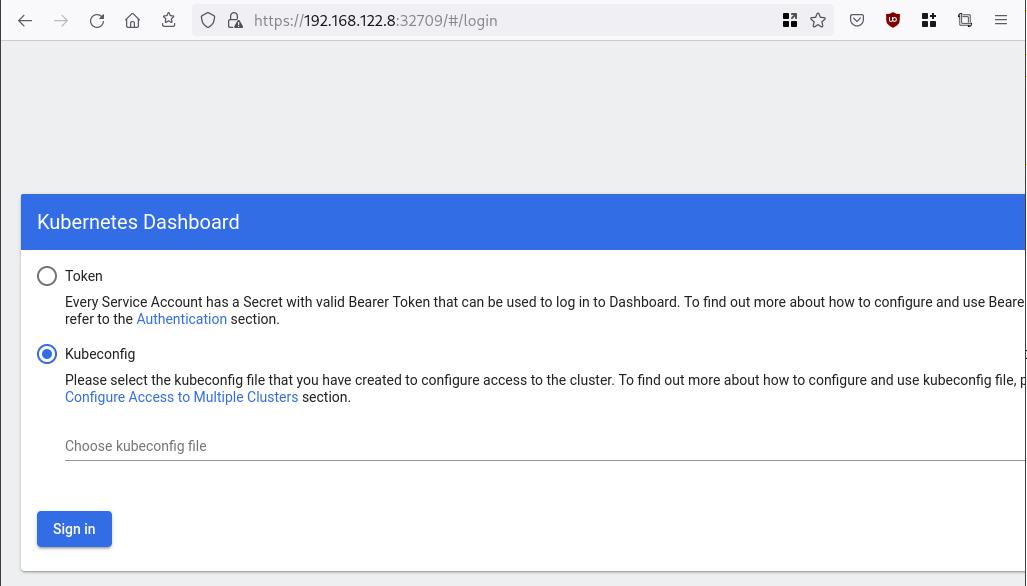Go to the browser home page
The height and width of the screenshot is (586, 1027).
132,20
